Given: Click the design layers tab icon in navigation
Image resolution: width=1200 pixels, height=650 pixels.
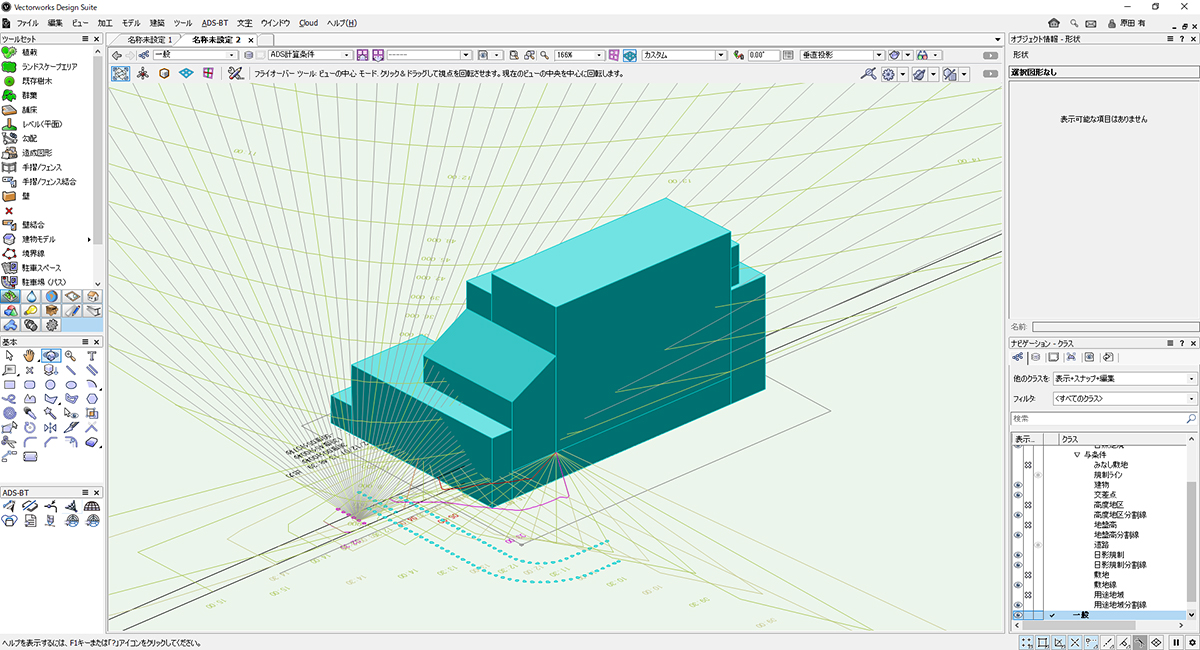Looking at the screenshot, I should click(1036, 357).
